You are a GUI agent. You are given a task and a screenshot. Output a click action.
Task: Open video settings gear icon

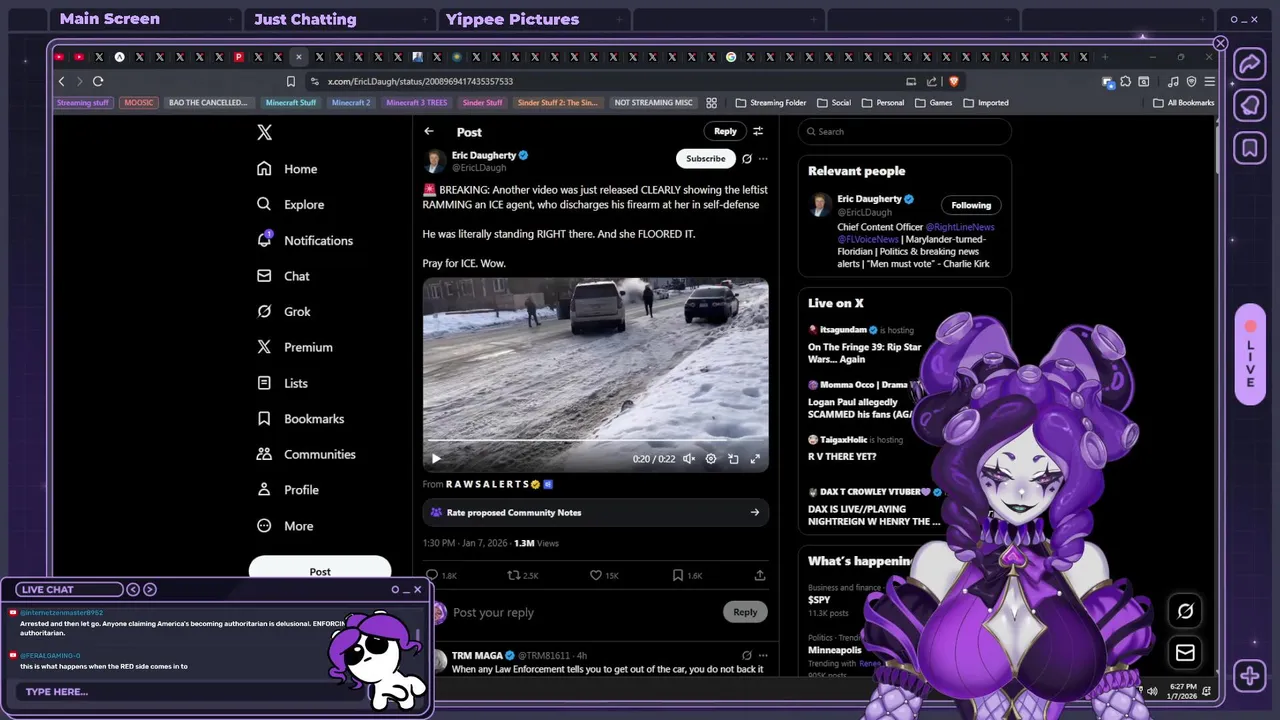711,459
